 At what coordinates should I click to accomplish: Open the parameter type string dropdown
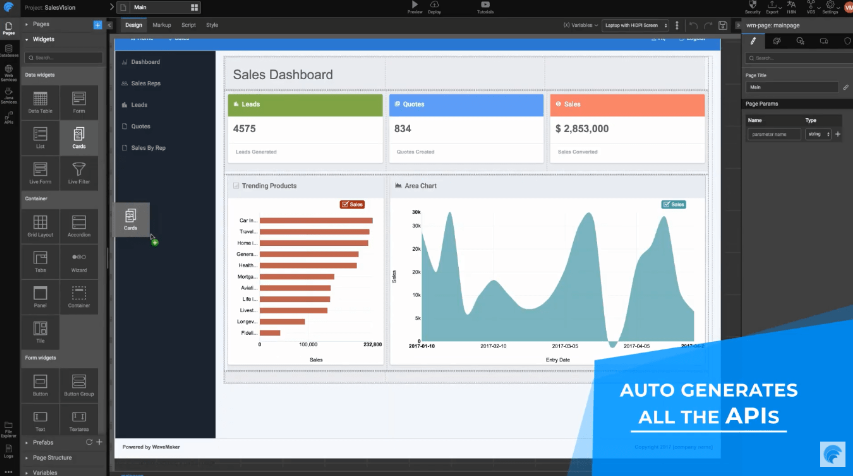[818, 134]
